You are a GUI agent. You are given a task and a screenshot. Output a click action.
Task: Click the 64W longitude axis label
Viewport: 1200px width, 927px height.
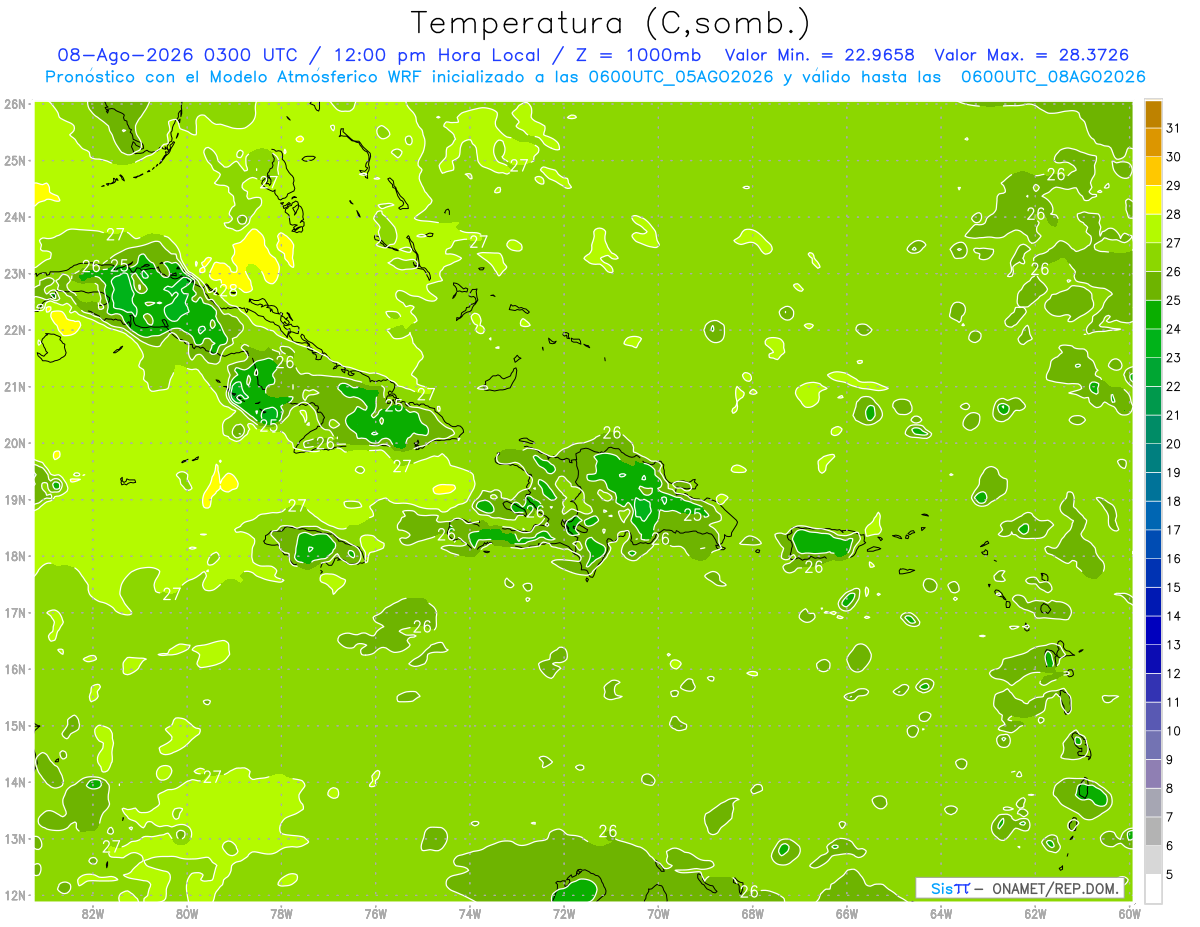(941, 913)
